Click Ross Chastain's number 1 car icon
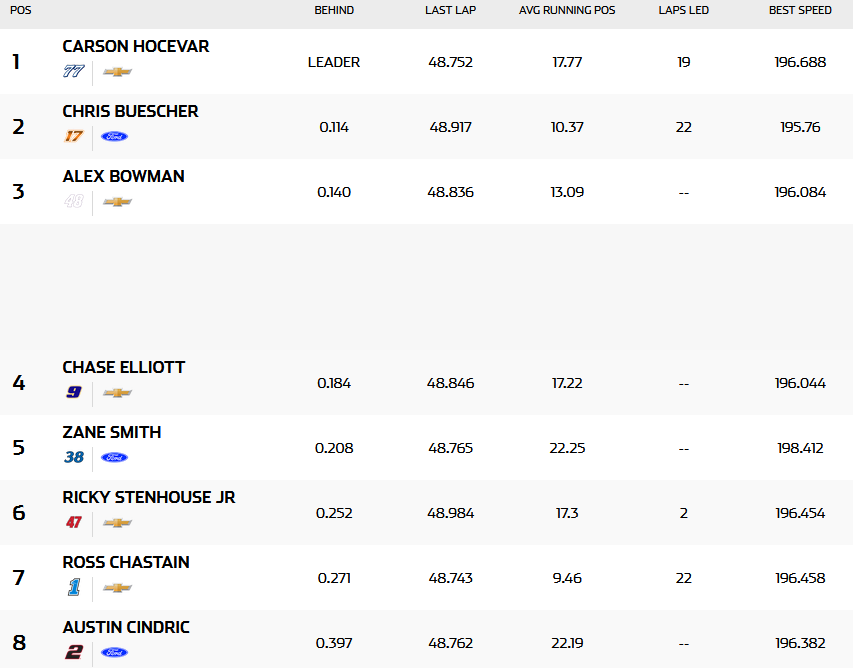853x668 pixels. (73, 587)
